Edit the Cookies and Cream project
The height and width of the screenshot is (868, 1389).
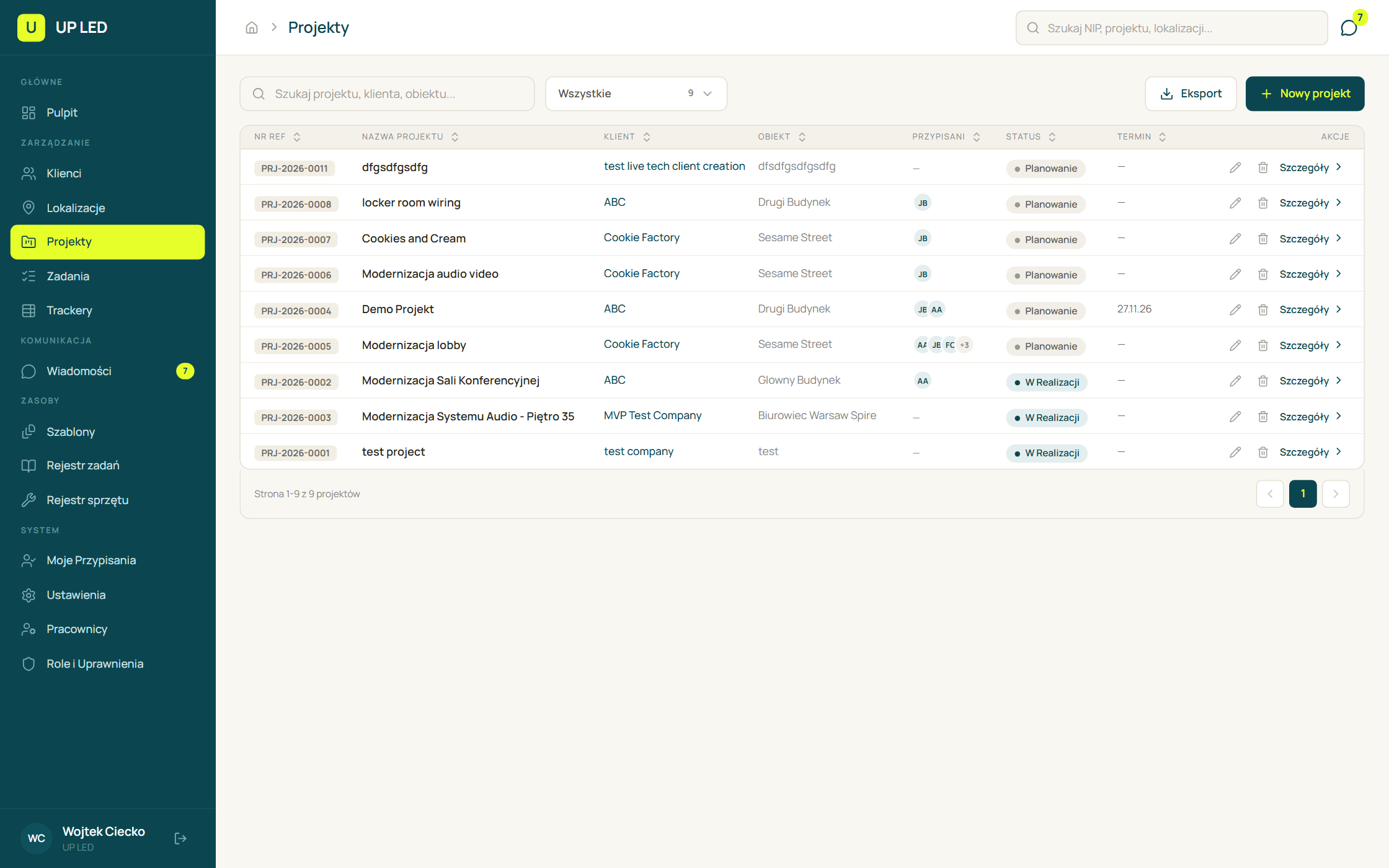tap(1235, 239)
